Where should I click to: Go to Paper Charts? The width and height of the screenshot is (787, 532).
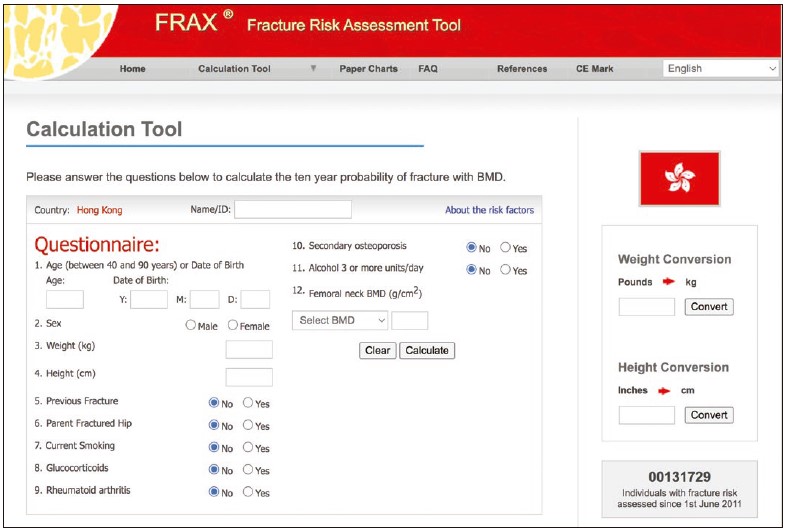[368, 69]
